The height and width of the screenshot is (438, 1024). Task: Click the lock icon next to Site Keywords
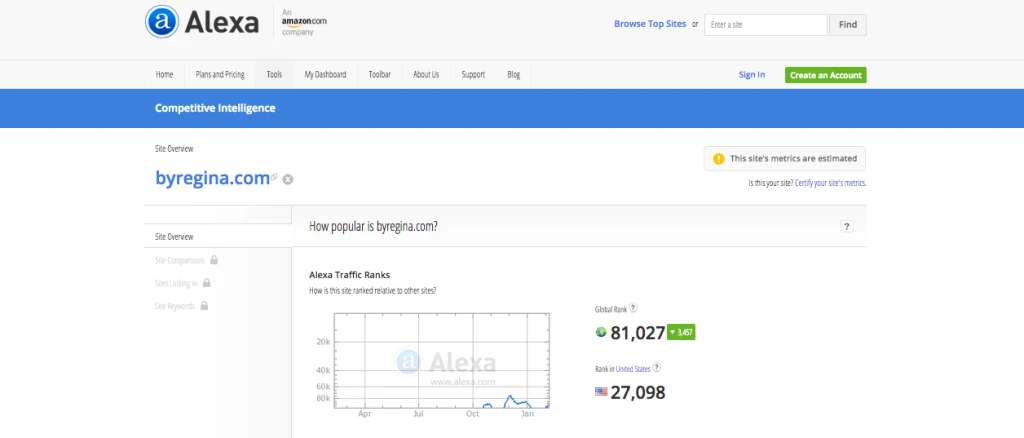click(x=204, y=305)
